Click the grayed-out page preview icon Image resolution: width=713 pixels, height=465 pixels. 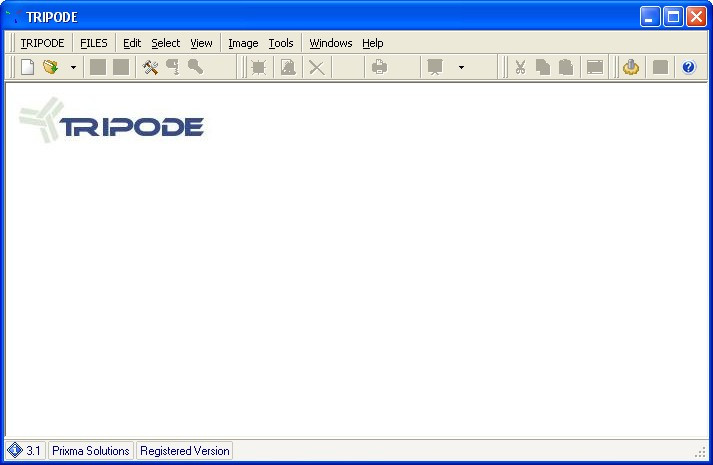point(288,67)
